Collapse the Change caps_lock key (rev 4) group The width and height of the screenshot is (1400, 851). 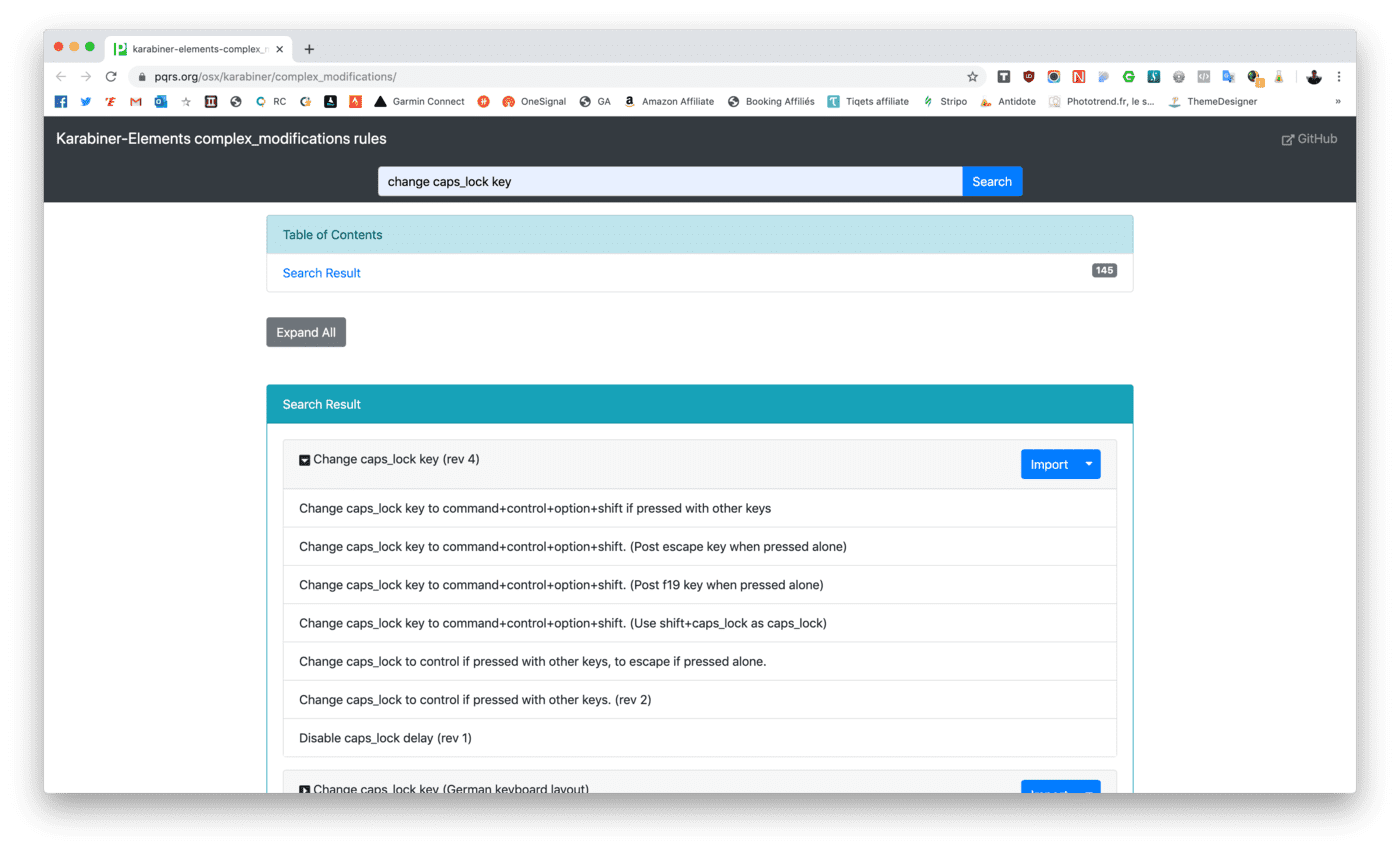click(x=305, y=460)
